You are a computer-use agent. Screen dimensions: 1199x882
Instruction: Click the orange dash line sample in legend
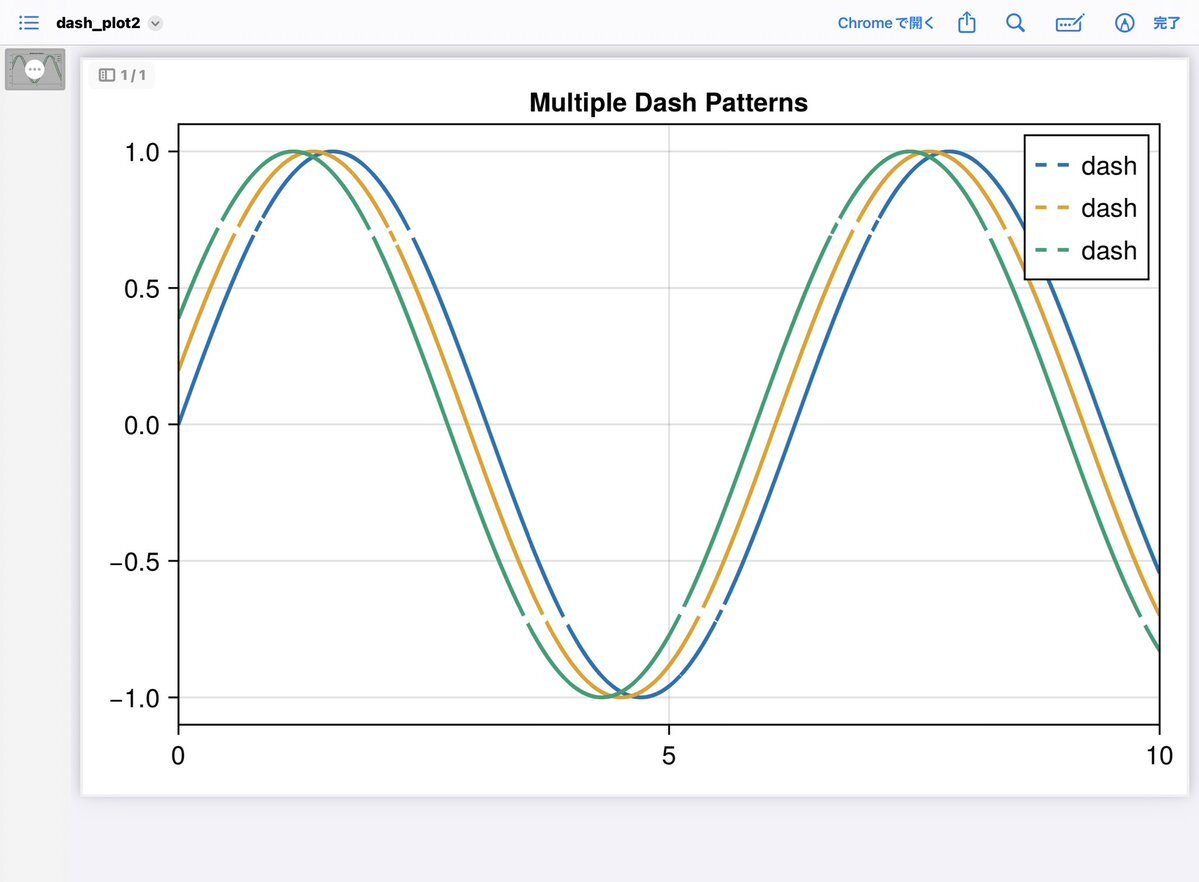1052,208
